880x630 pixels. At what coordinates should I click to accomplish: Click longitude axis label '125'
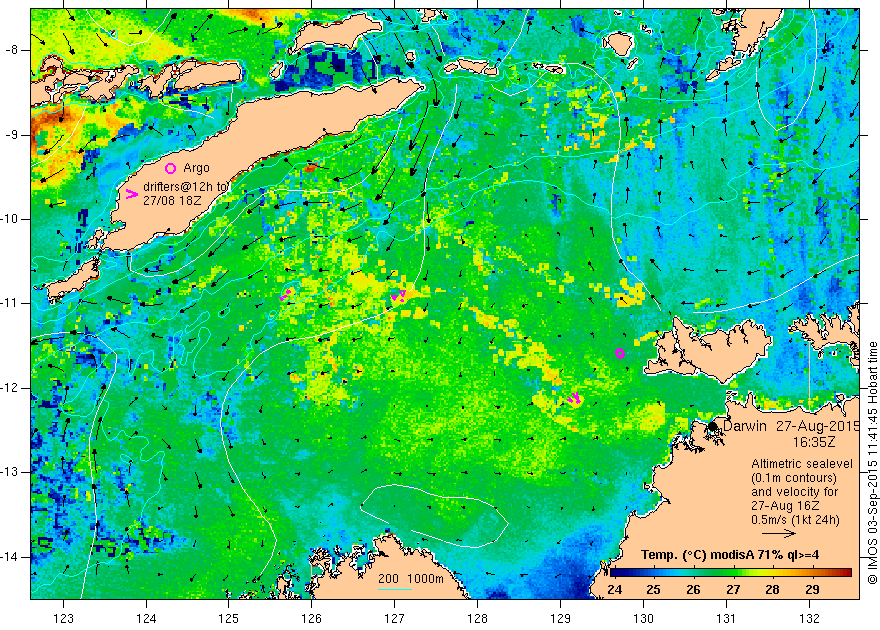(x=228, y=618)
